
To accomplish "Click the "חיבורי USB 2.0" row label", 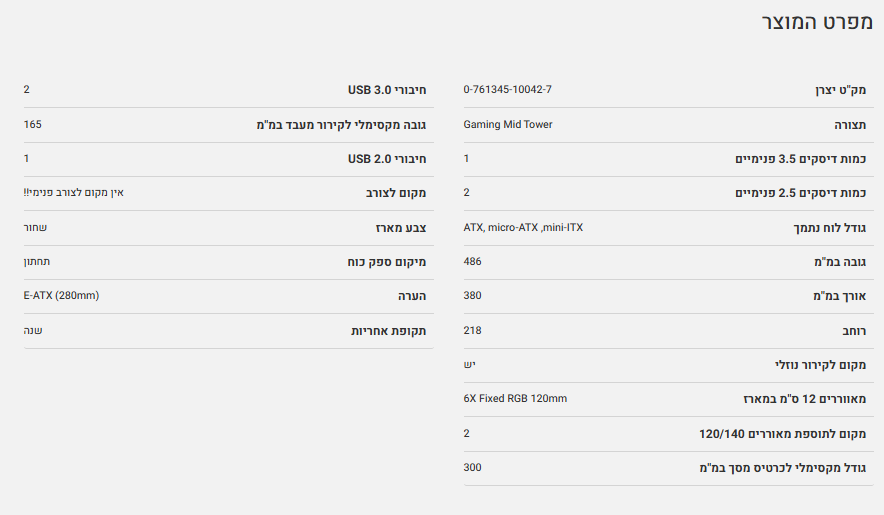I will point(387,159).
